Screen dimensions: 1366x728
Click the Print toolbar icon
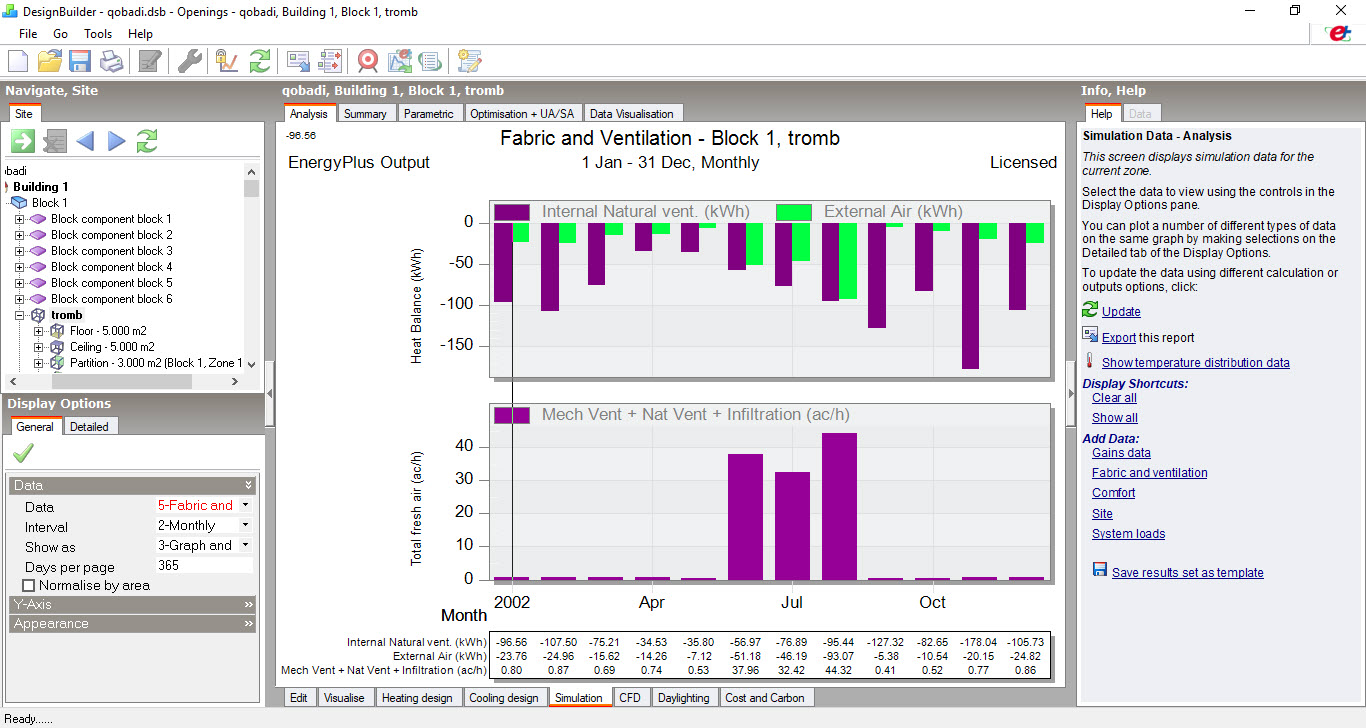111,61
